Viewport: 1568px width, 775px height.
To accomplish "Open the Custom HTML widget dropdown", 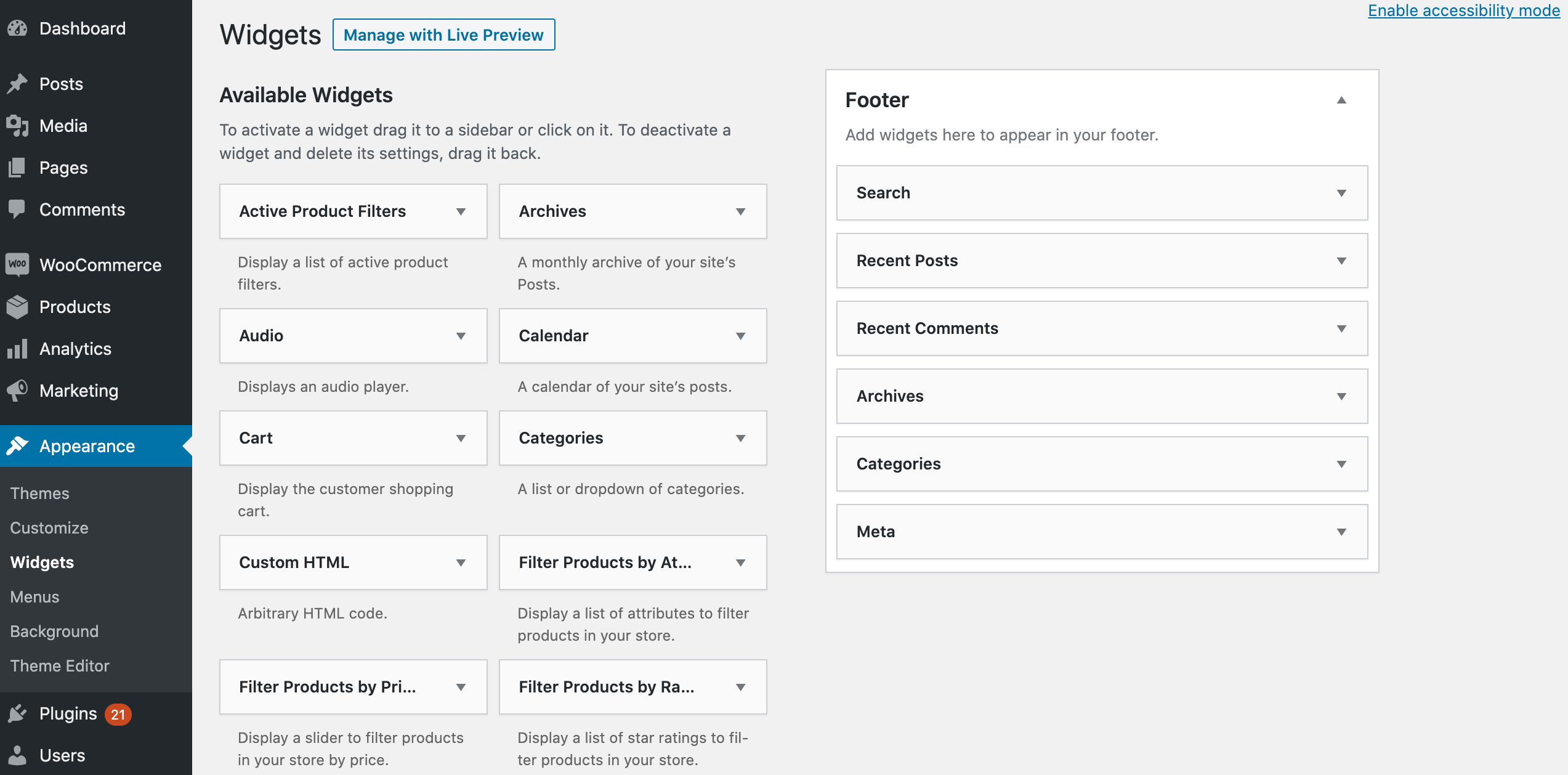I will pos(460,563).
